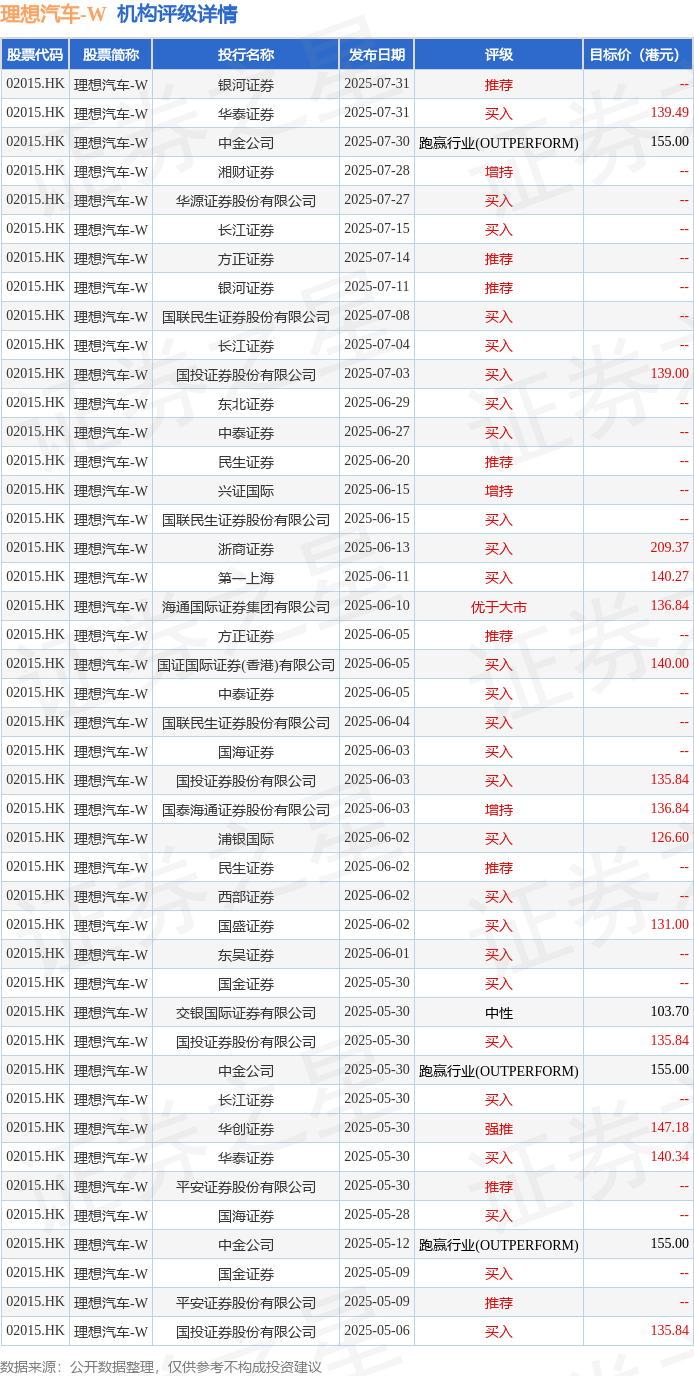Select target price 103.70

[x=669, y=1012]
